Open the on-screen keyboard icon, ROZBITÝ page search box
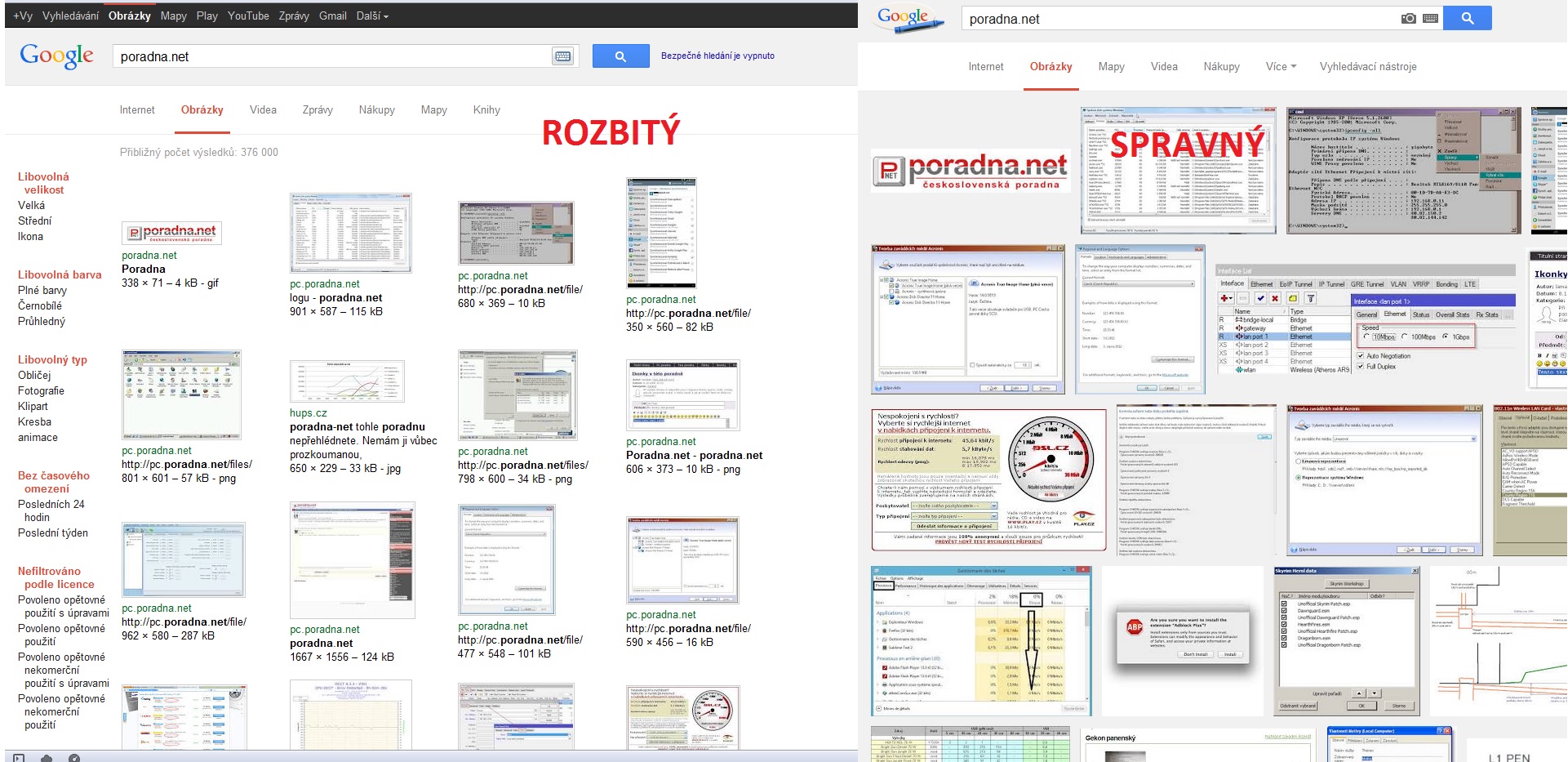1568x762 pixels. pyautogui.click(x=563, y=56)
